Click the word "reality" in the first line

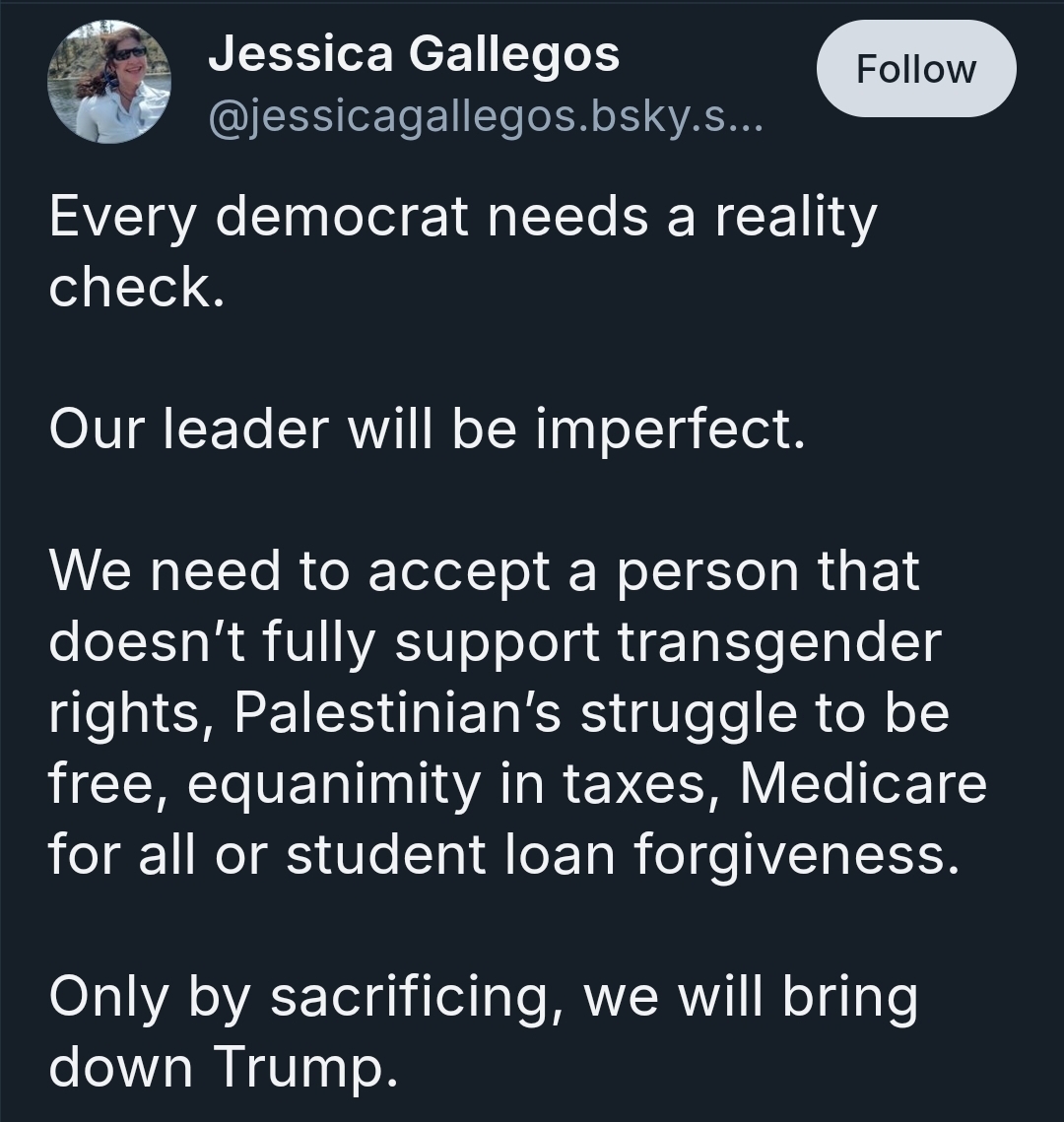[795, 218]
